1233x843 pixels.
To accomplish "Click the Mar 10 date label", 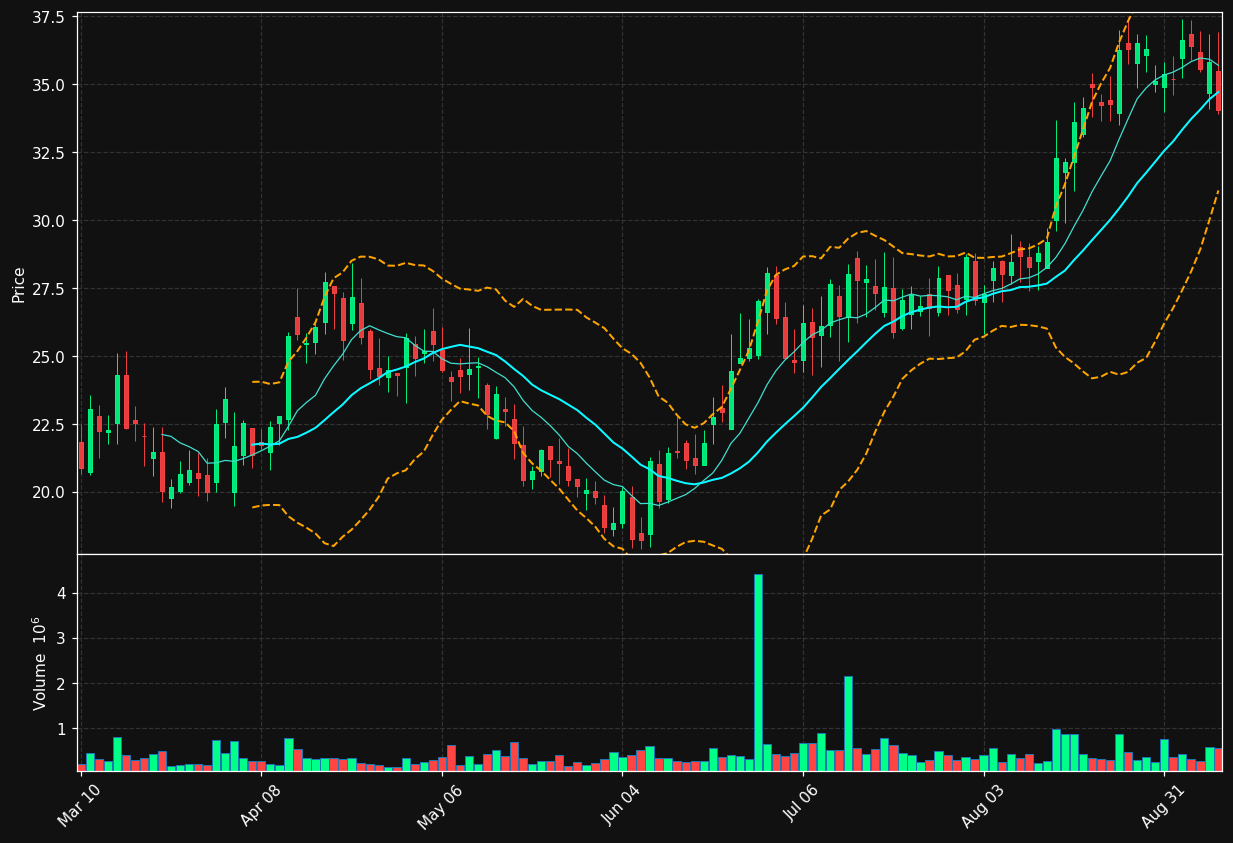I will click(x=77, y=806).
